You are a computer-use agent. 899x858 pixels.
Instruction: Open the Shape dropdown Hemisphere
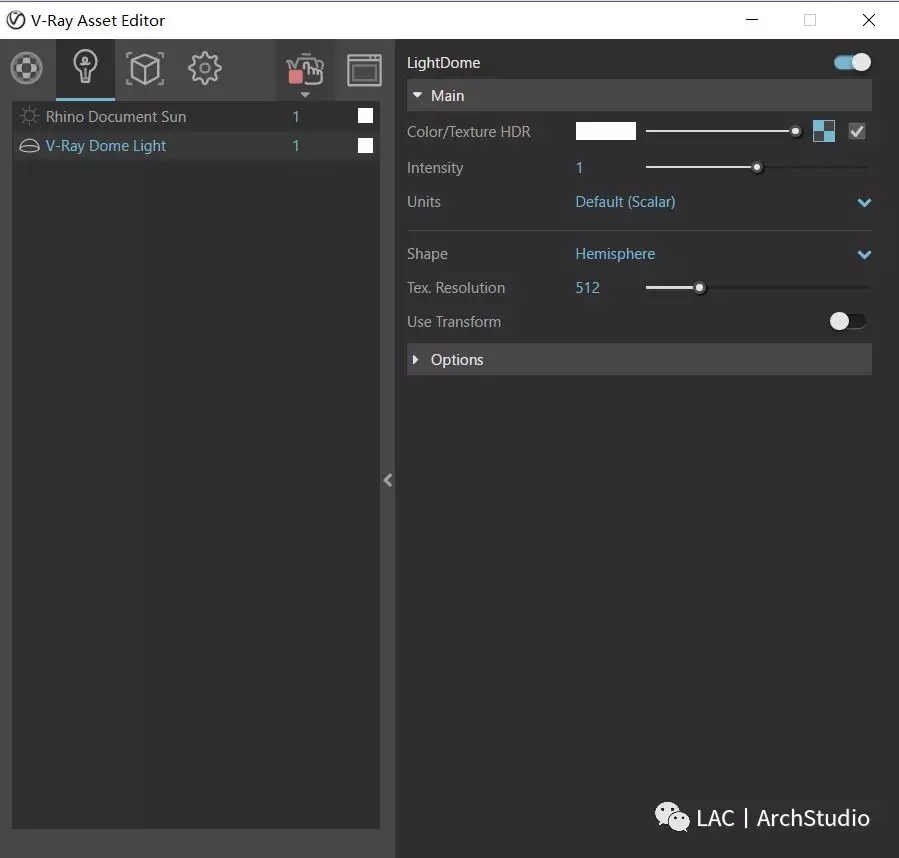pos(723,254)
